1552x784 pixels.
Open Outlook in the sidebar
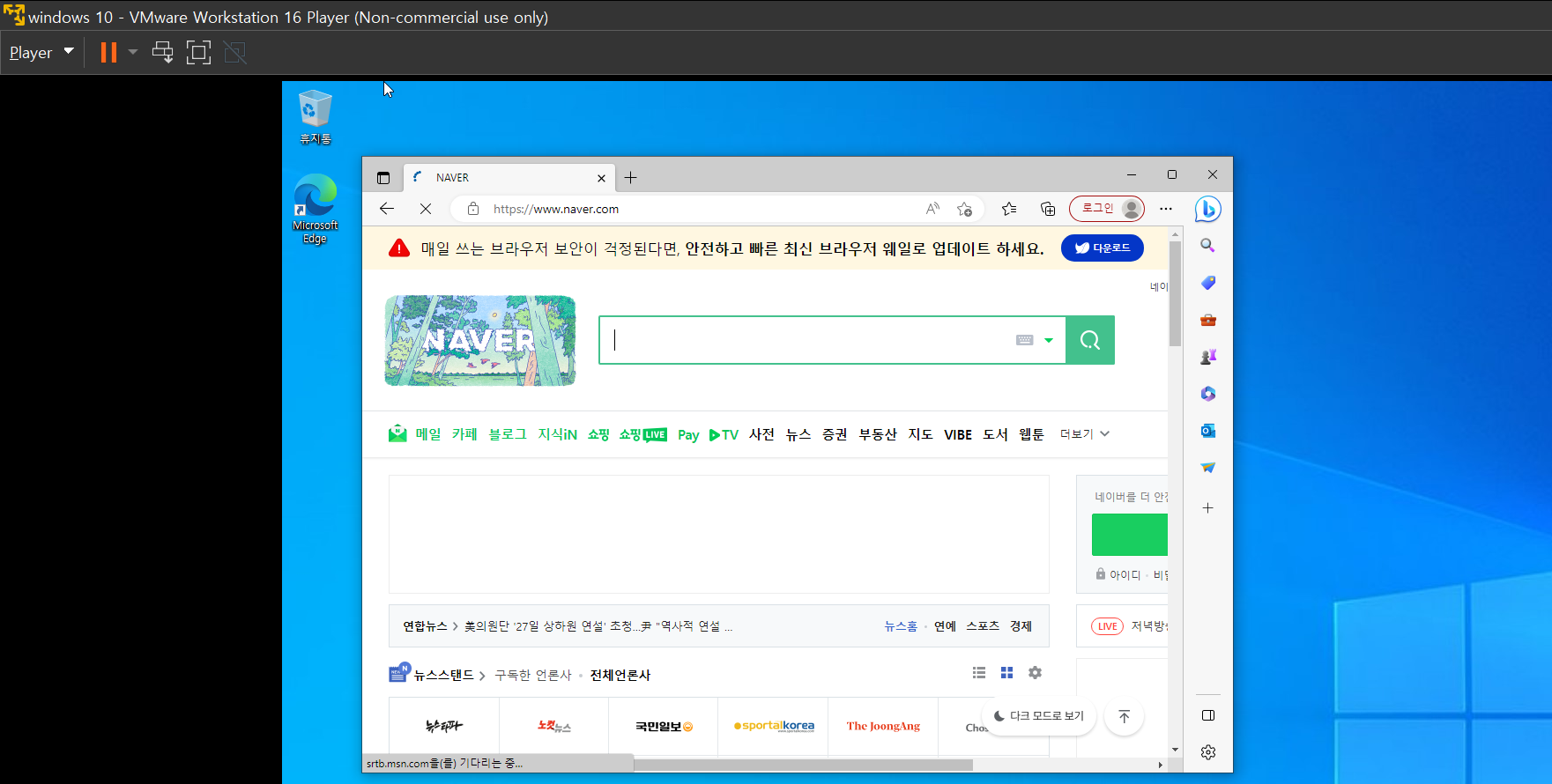1208,431
